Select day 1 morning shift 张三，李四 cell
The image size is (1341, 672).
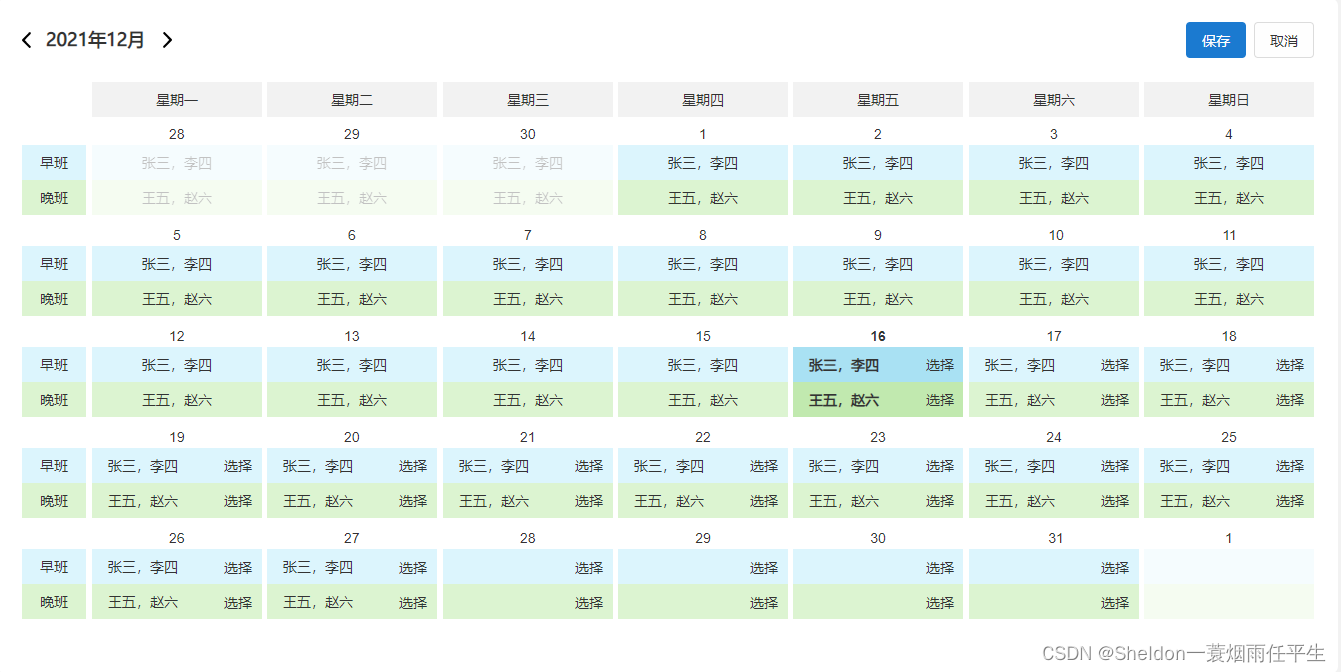click(x=703, y=163)
